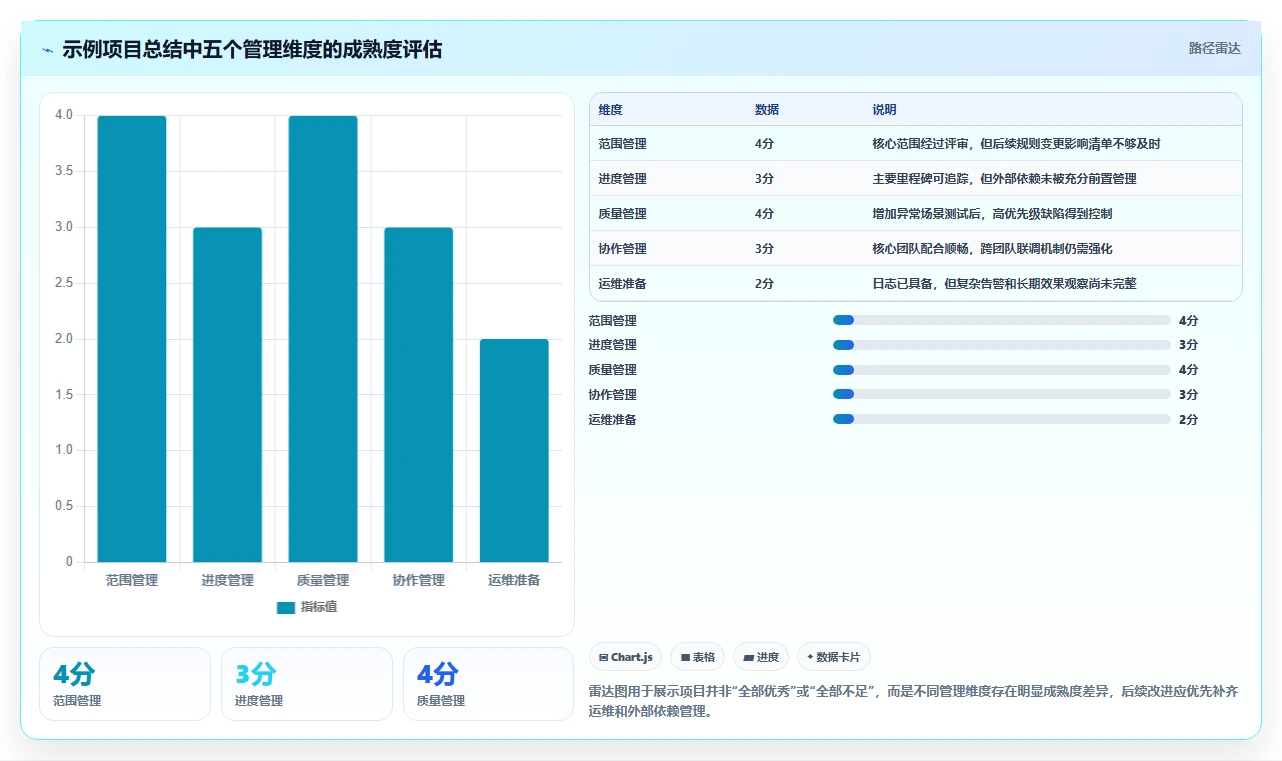Click the 数据 column header

767,109
